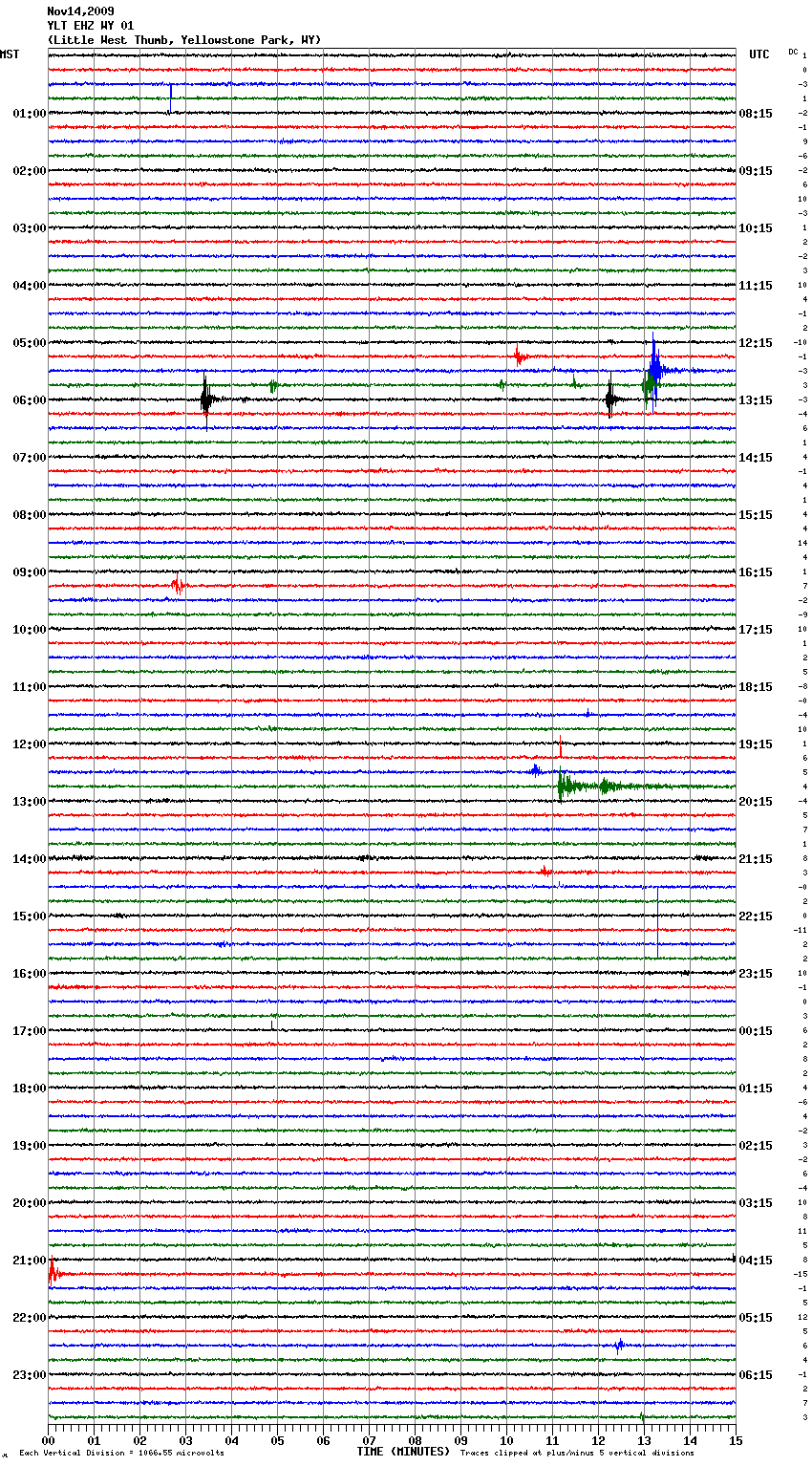Viewport: 812px width, 1466px height.
Task: Click the "MST" time zone label
Action: (x=10, y=54)
